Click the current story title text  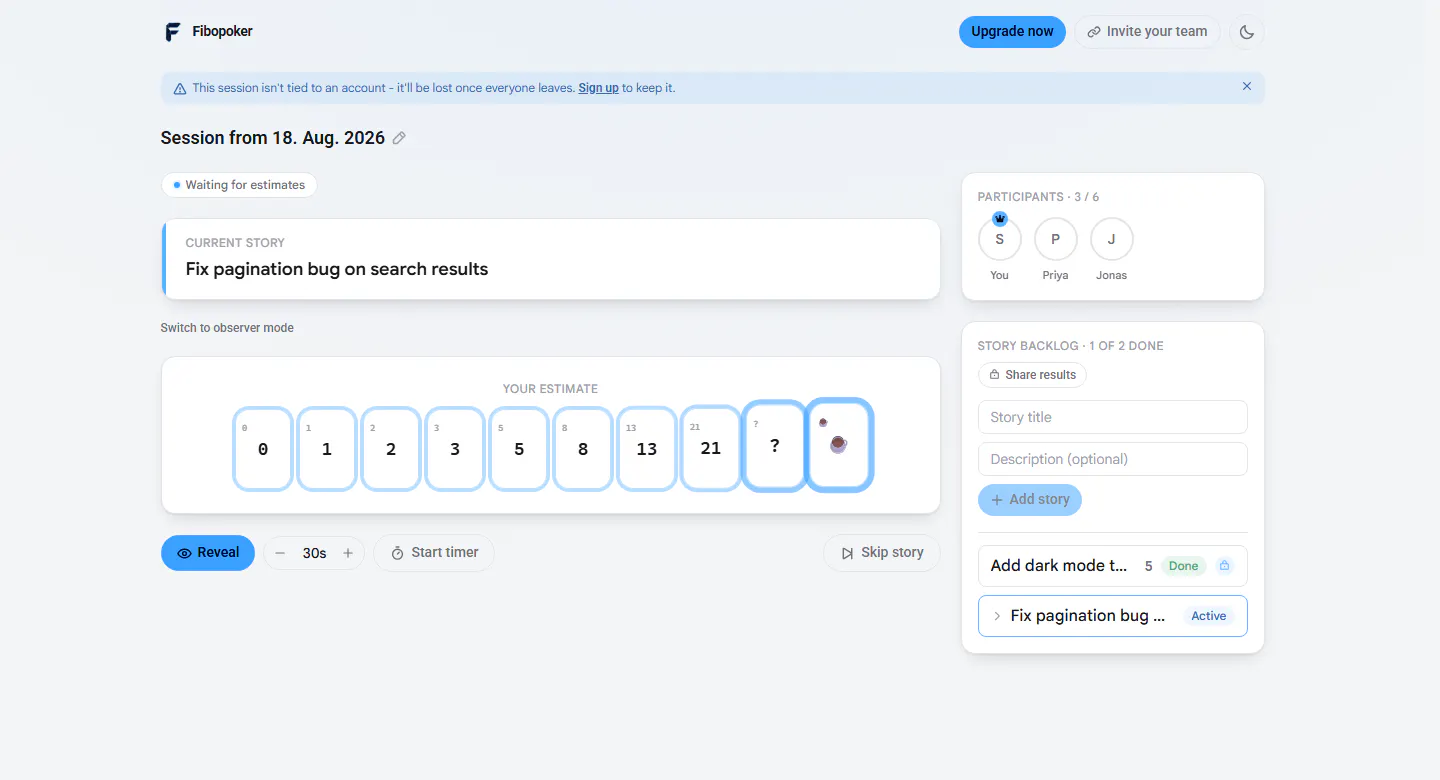tap(337, 269)
